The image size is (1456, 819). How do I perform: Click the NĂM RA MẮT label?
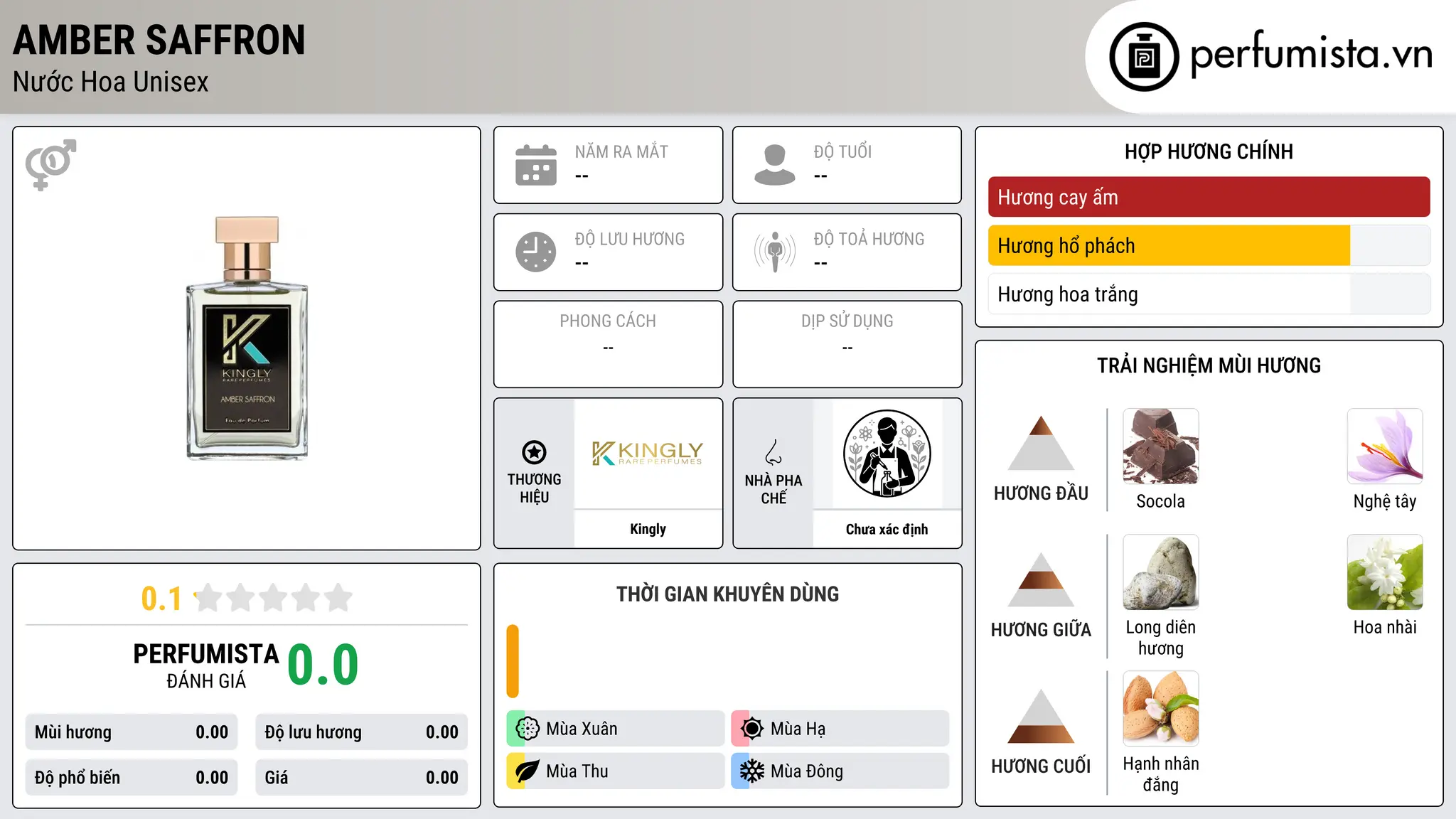tap(621, 152)
